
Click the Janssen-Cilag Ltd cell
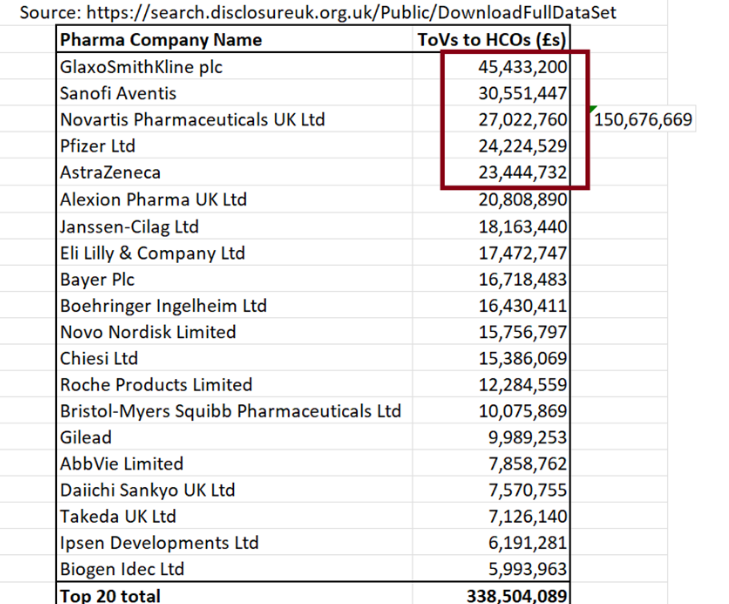(x=129, y=226)
